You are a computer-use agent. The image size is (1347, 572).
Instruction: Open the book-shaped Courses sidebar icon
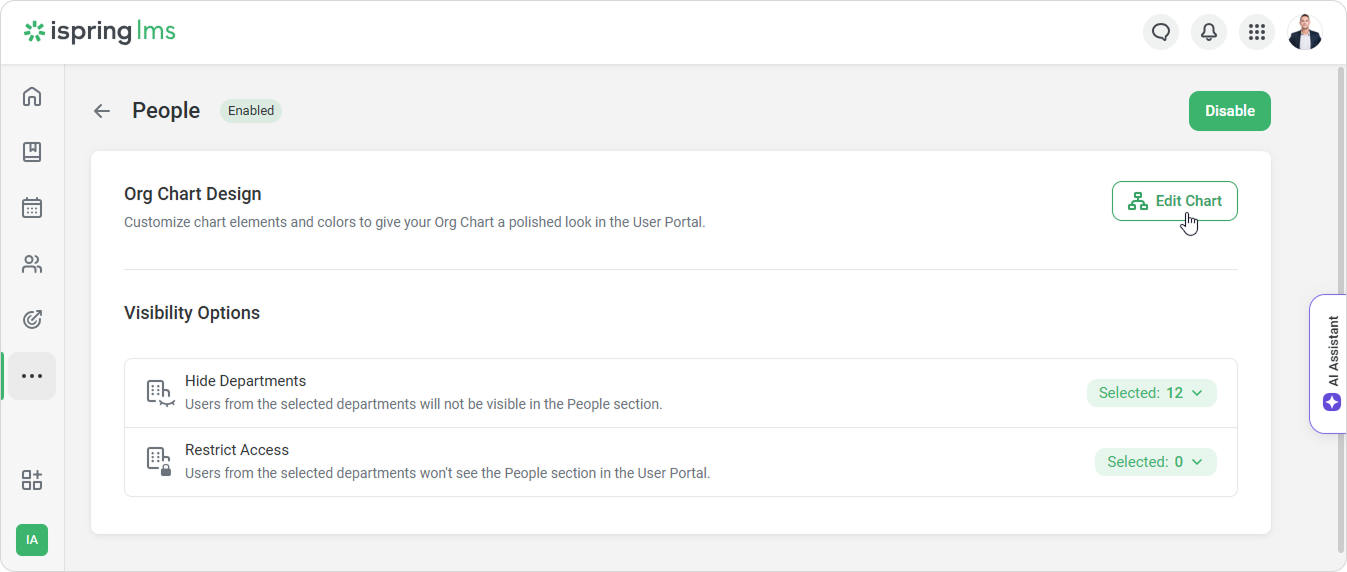coord(32,152)
